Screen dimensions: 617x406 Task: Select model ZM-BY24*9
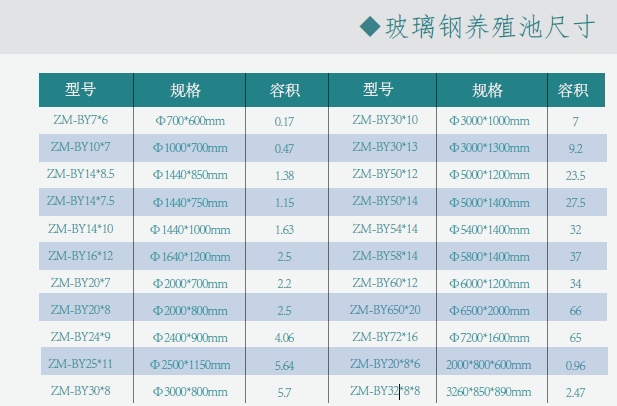point(80,337)
